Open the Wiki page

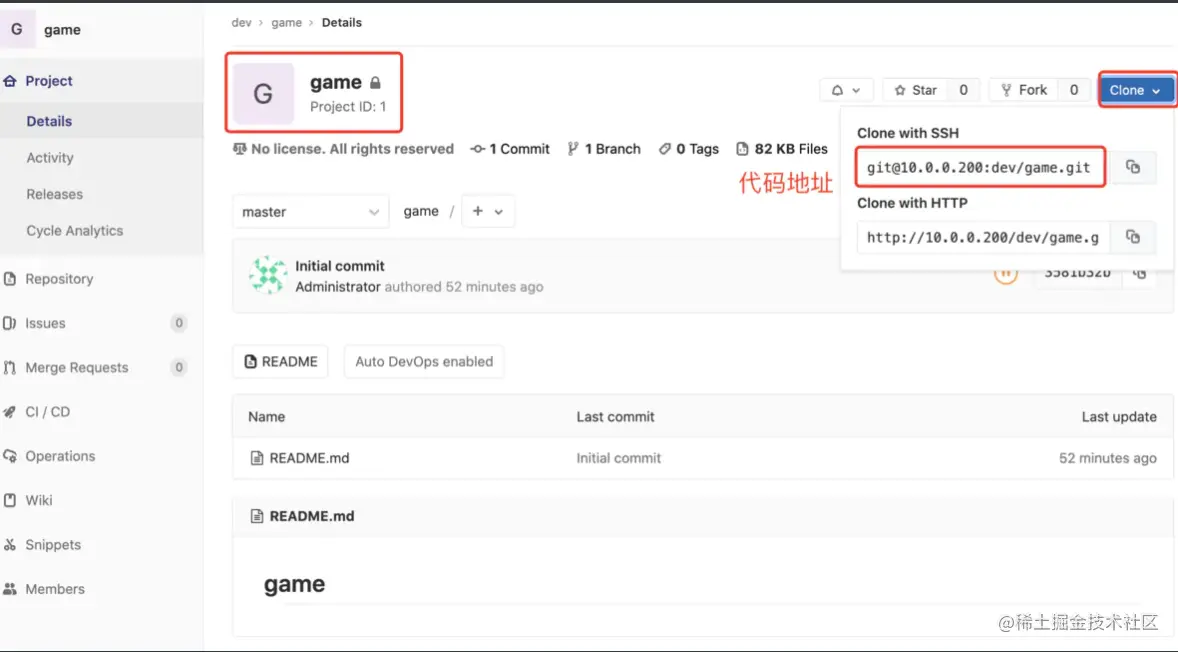[x=38, y=500]
